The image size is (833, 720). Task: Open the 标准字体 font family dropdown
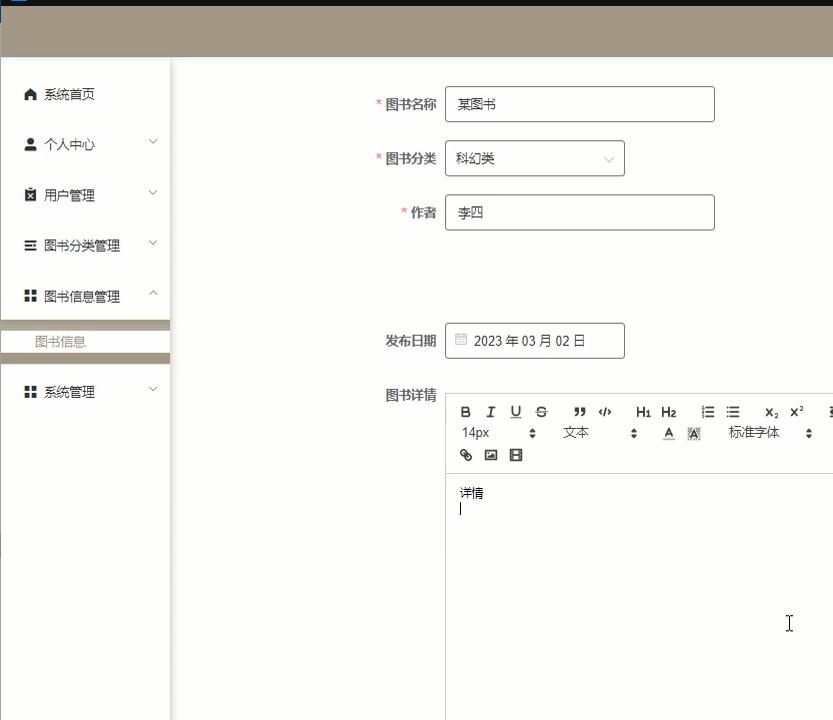(x=770, y=433)
